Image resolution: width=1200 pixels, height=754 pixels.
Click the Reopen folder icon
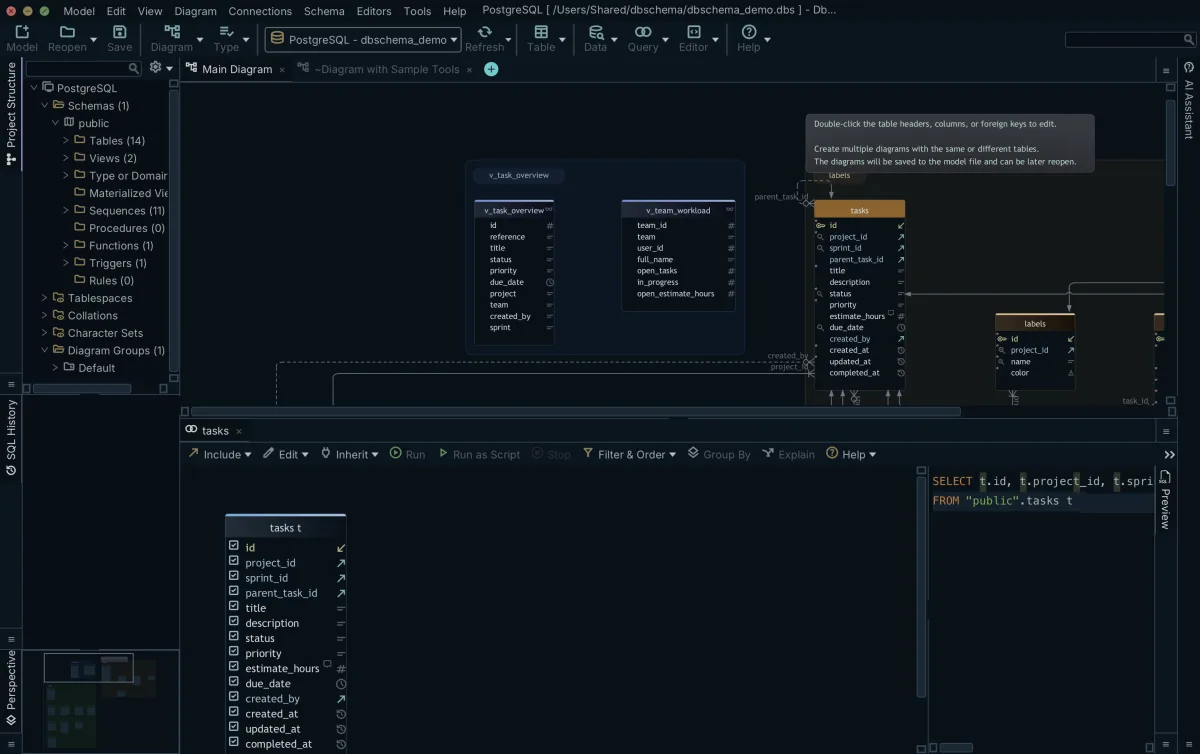(x=67, y=33)
